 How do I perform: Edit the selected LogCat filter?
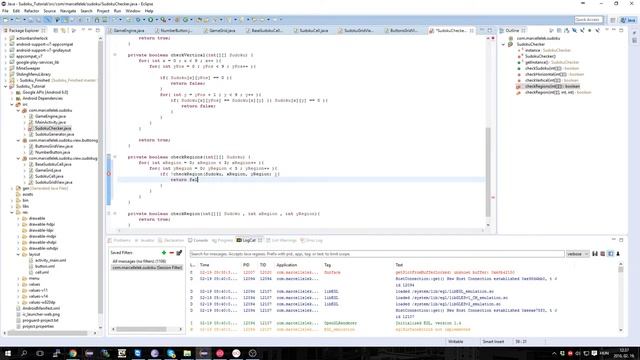pyautogui.click(x=179, y=253)
